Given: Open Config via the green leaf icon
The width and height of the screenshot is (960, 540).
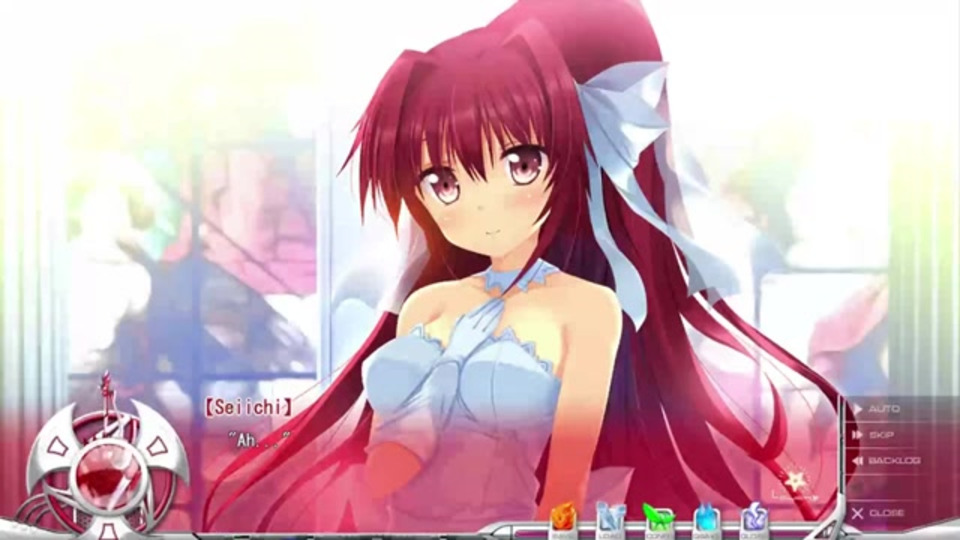Looking at the screenshot, I should [658, 522].
